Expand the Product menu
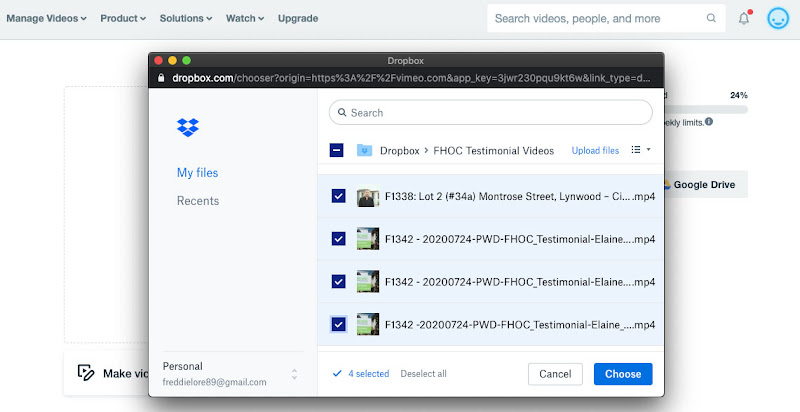The image size is (800, 412). (x=123, y=18)
